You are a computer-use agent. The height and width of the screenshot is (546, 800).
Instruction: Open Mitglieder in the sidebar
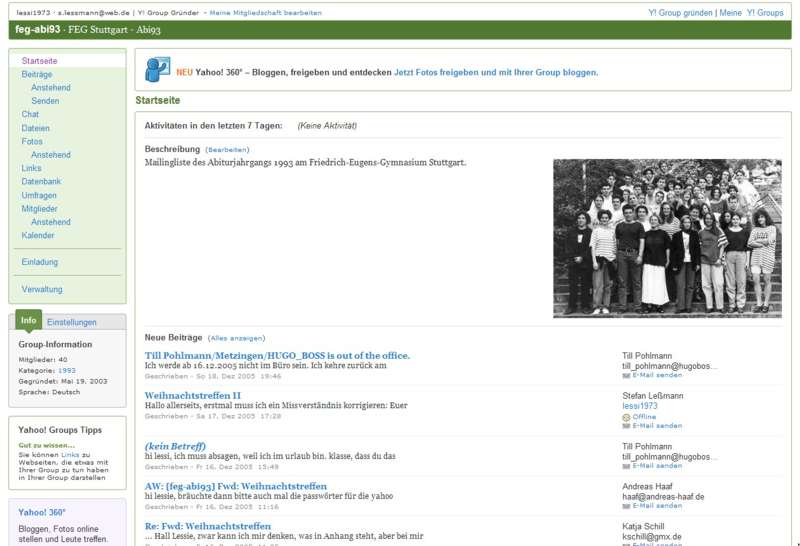(x=39, y=208)
